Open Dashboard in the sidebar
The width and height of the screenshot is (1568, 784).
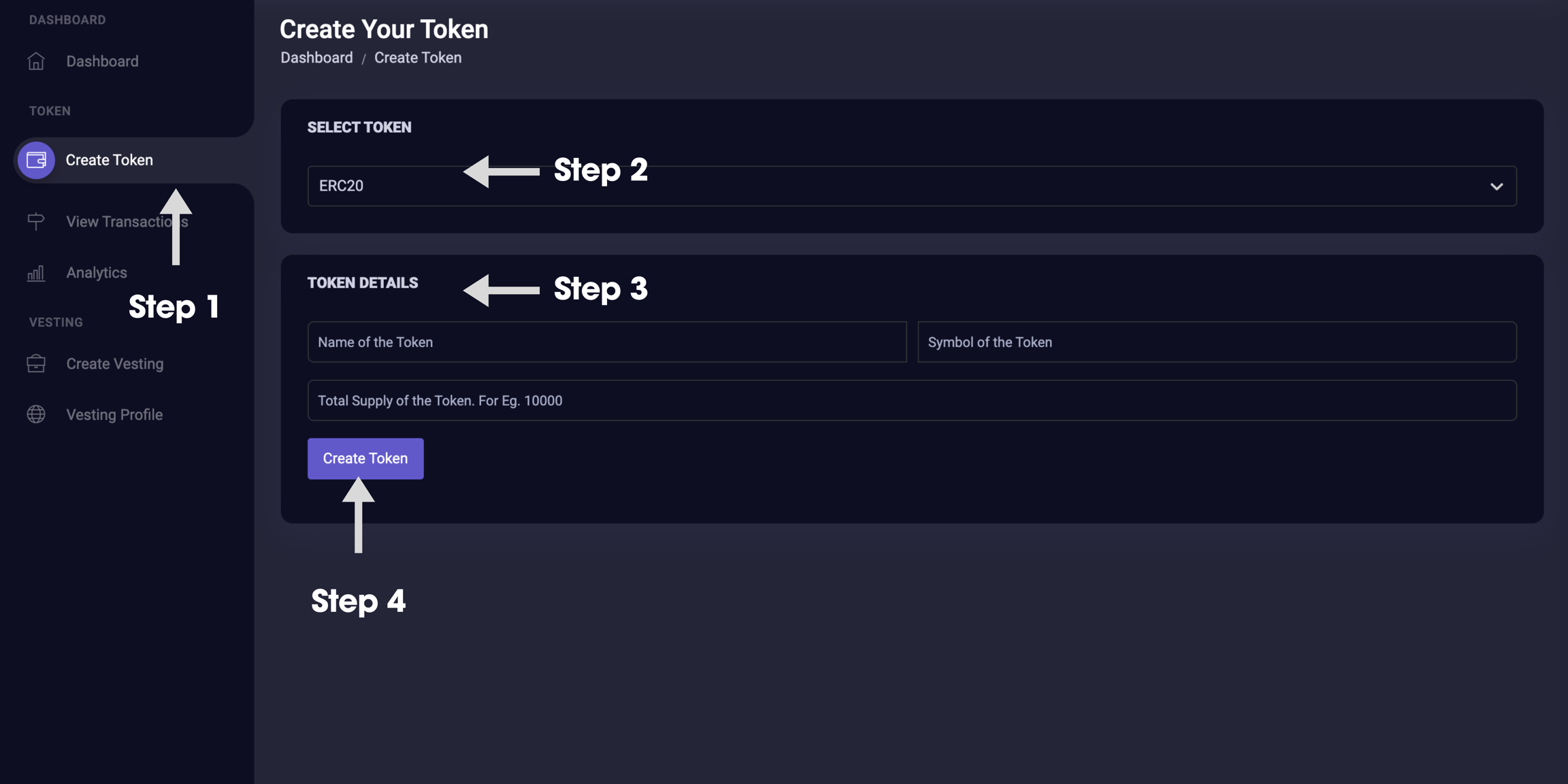click(102, 61)
